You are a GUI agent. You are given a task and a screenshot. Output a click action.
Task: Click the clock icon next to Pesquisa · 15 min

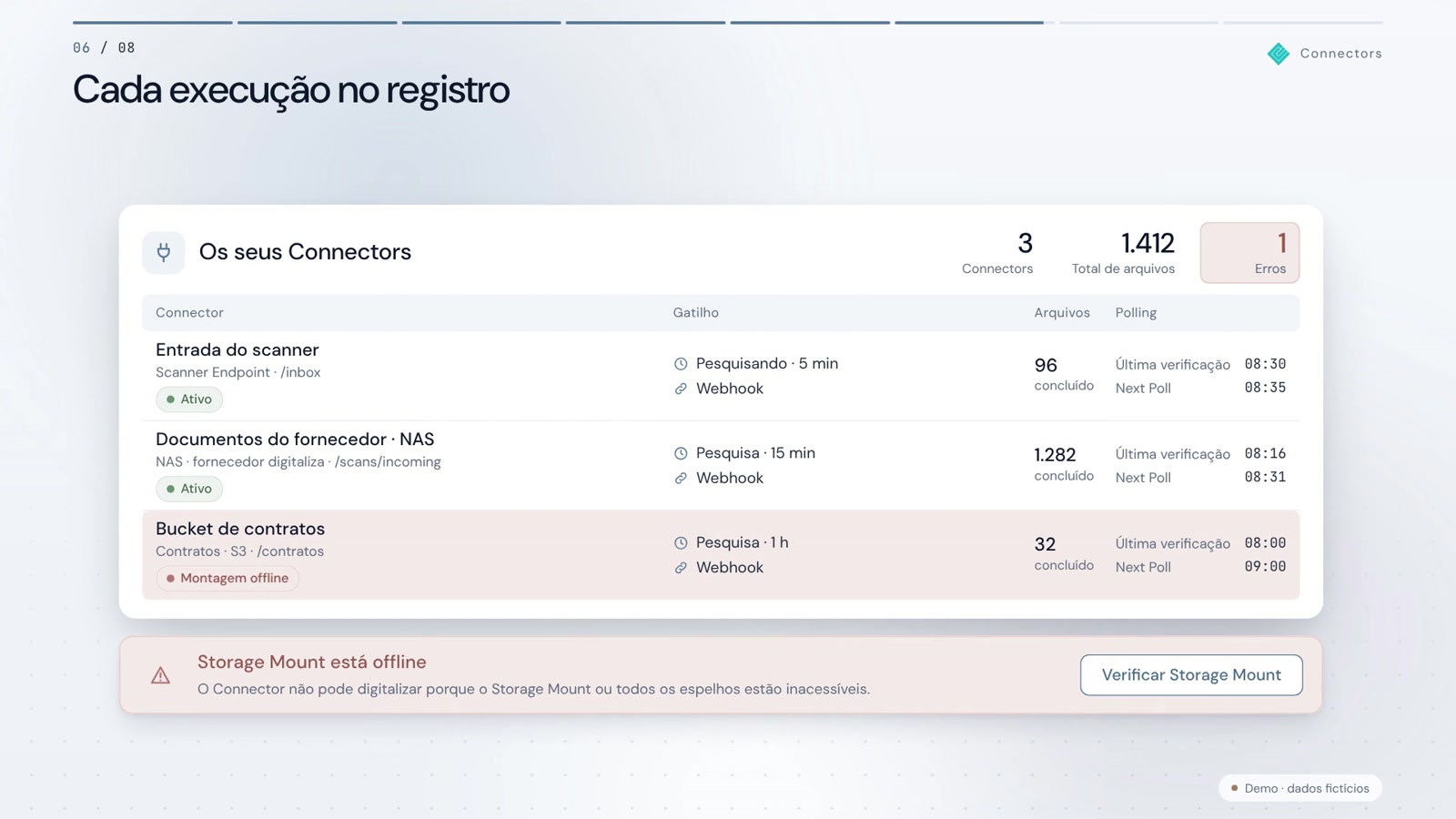pyautogui.click(x=681, y=453)
